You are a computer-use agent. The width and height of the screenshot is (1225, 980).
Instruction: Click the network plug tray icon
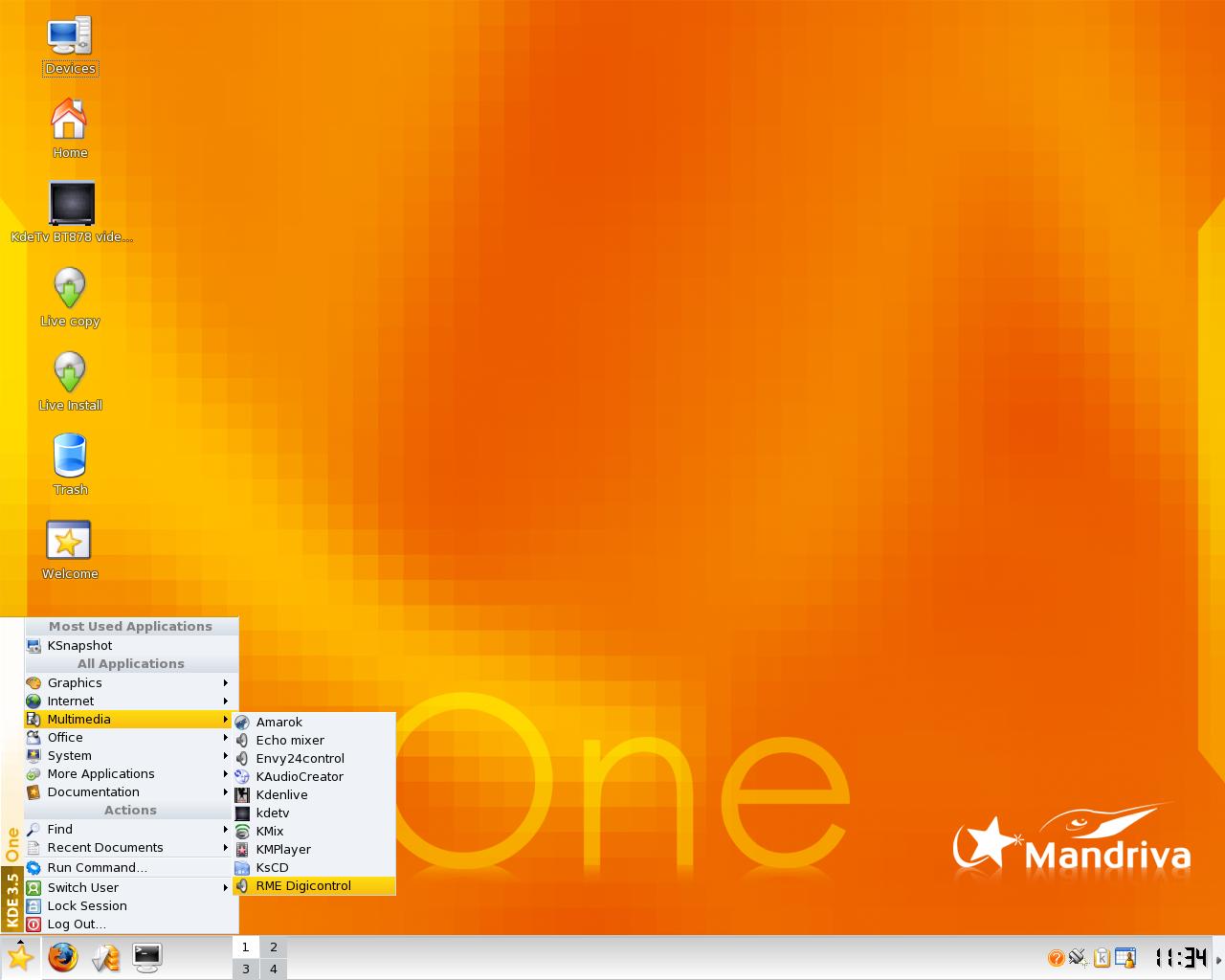point(1078,957)
